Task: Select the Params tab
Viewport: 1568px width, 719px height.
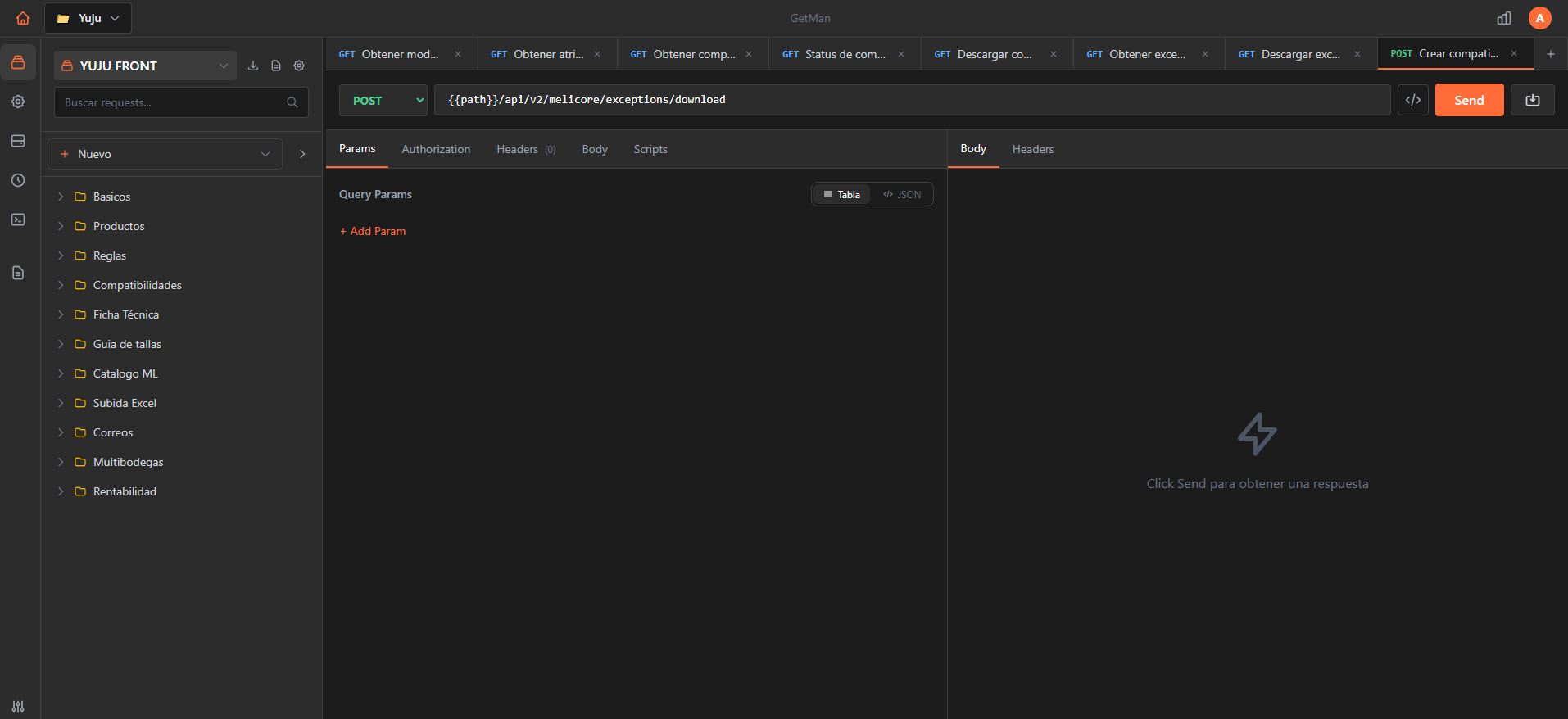Action: coord(357,148)
